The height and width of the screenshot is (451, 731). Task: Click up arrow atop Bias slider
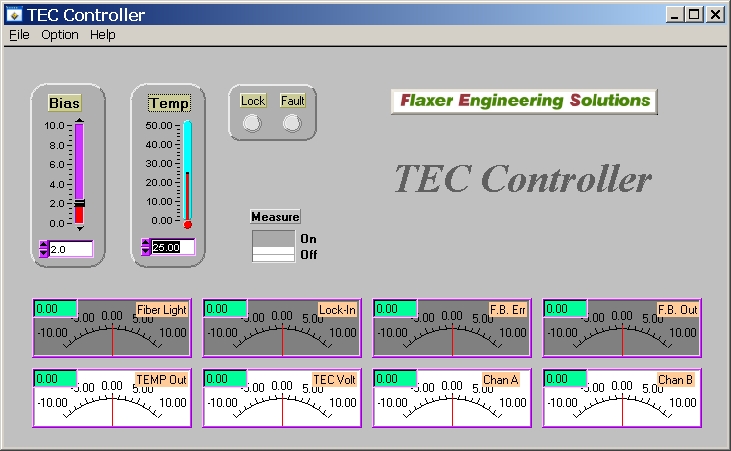[79, 120]
